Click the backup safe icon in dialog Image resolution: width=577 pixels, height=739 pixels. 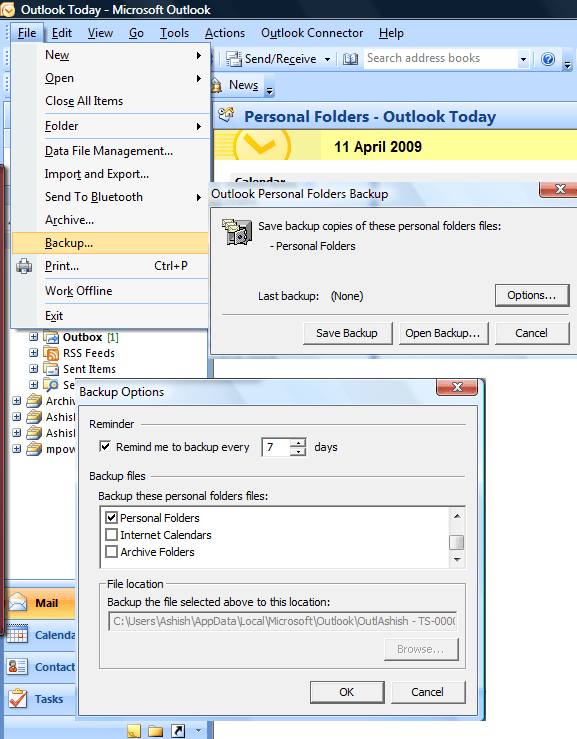click(x=237, y=232)
